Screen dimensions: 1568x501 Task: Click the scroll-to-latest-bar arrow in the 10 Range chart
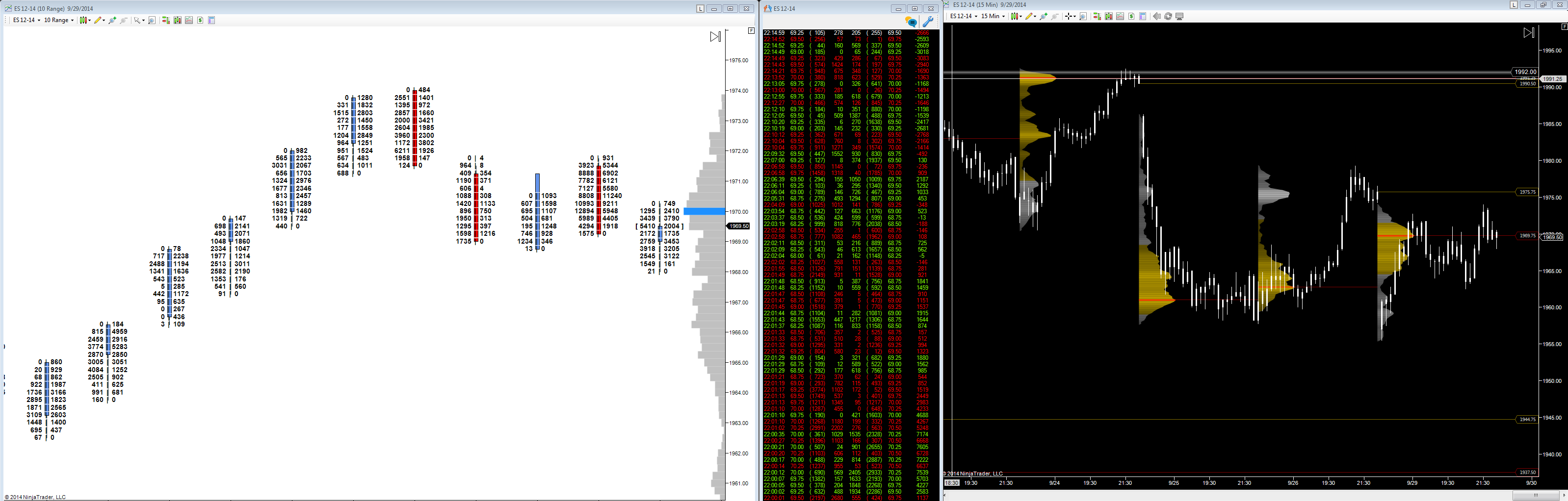click(715, 37)
